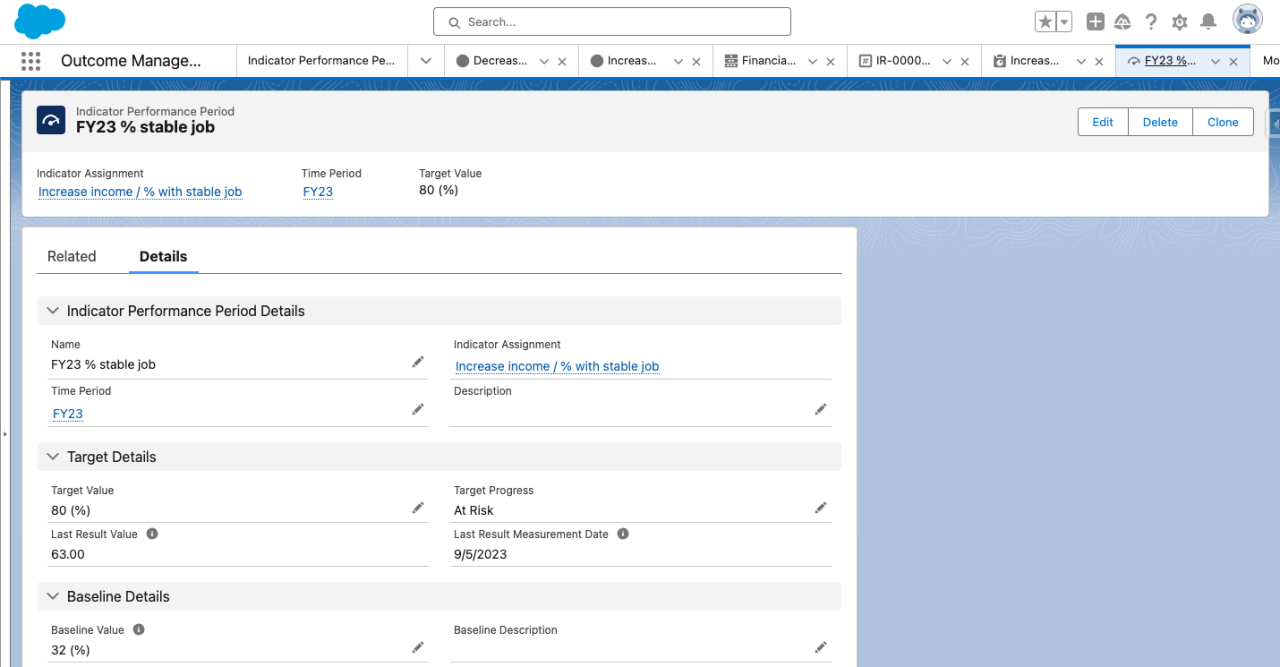Click the Global Actions plus icon
1280x667 pixels.
pos(1095,22)
